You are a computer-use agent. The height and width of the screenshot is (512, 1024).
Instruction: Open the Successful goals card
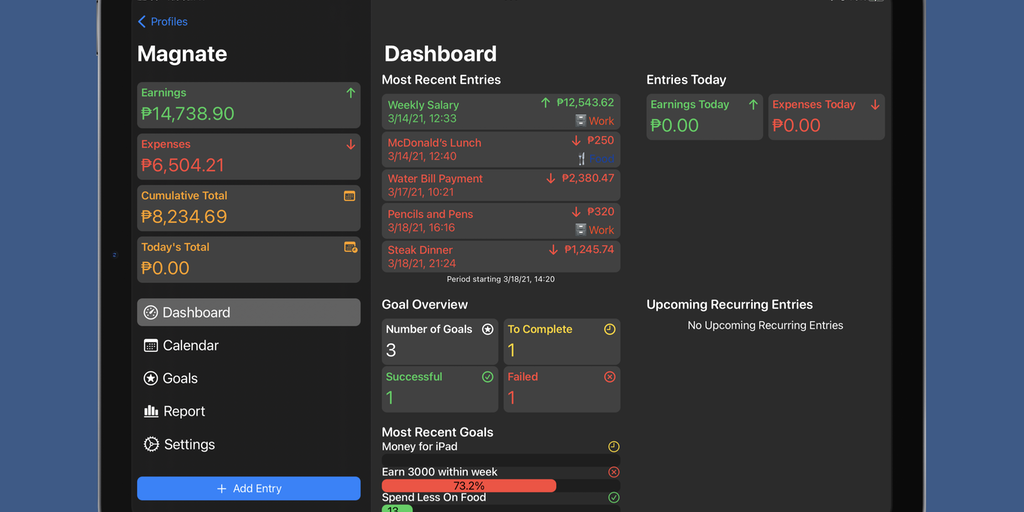440,389
